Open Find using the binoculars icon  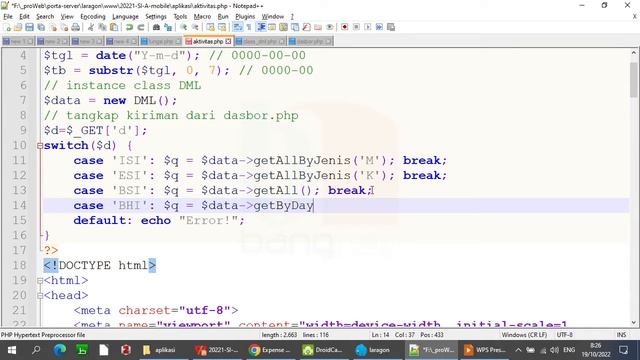tap(156, 27)
